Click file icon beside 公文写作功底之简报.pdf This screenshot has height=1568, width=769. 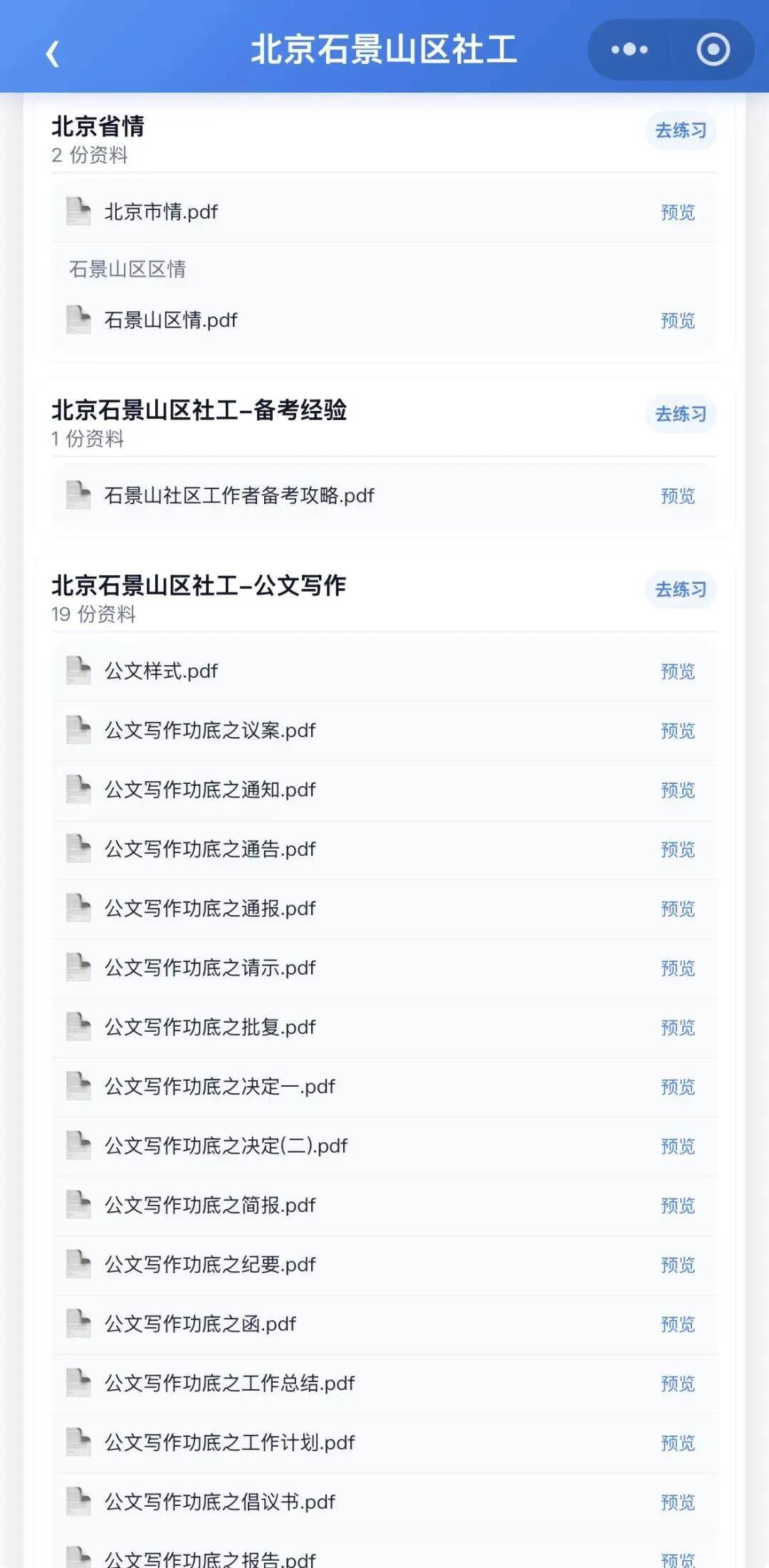pos(78,1205)
